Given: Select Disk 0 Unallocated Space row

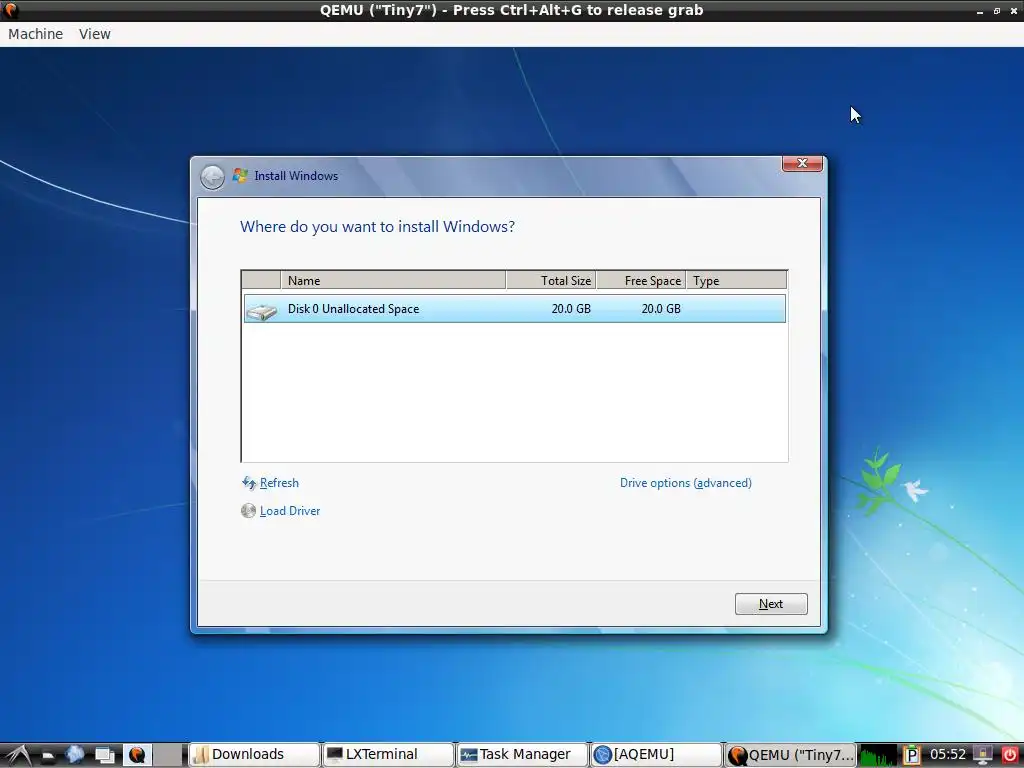Looking at the screenshot, I should (x=515, y=309).
